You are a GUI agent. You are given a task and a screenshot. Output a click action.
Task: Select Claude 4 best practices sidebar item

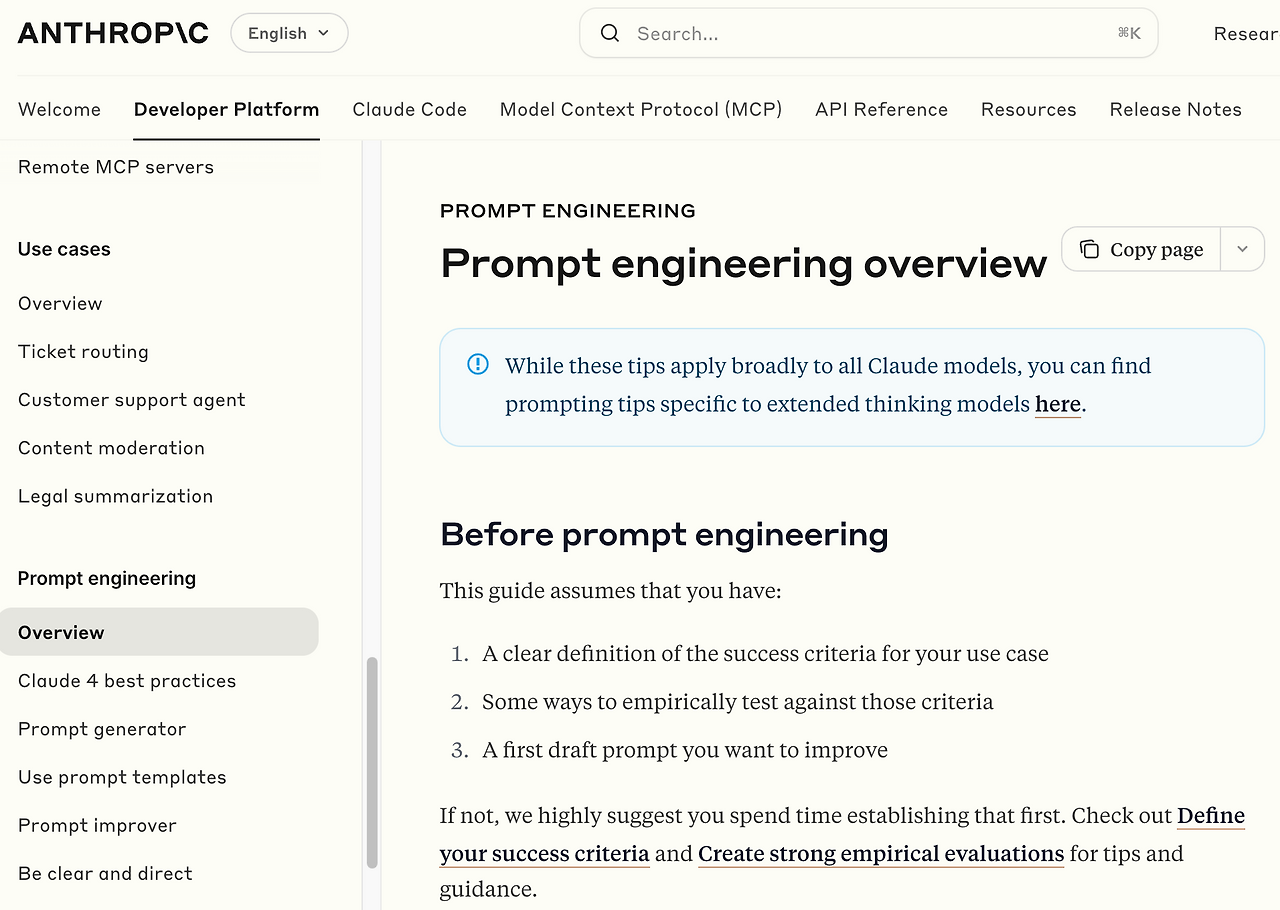127,680
